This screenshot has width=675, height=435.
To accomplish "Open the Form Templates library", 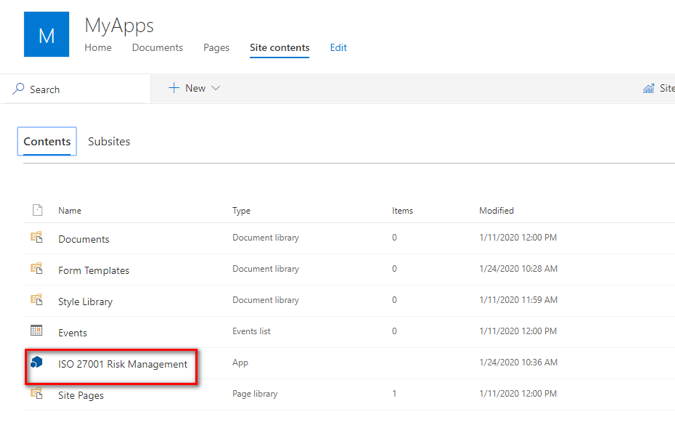I will [94, 270].
